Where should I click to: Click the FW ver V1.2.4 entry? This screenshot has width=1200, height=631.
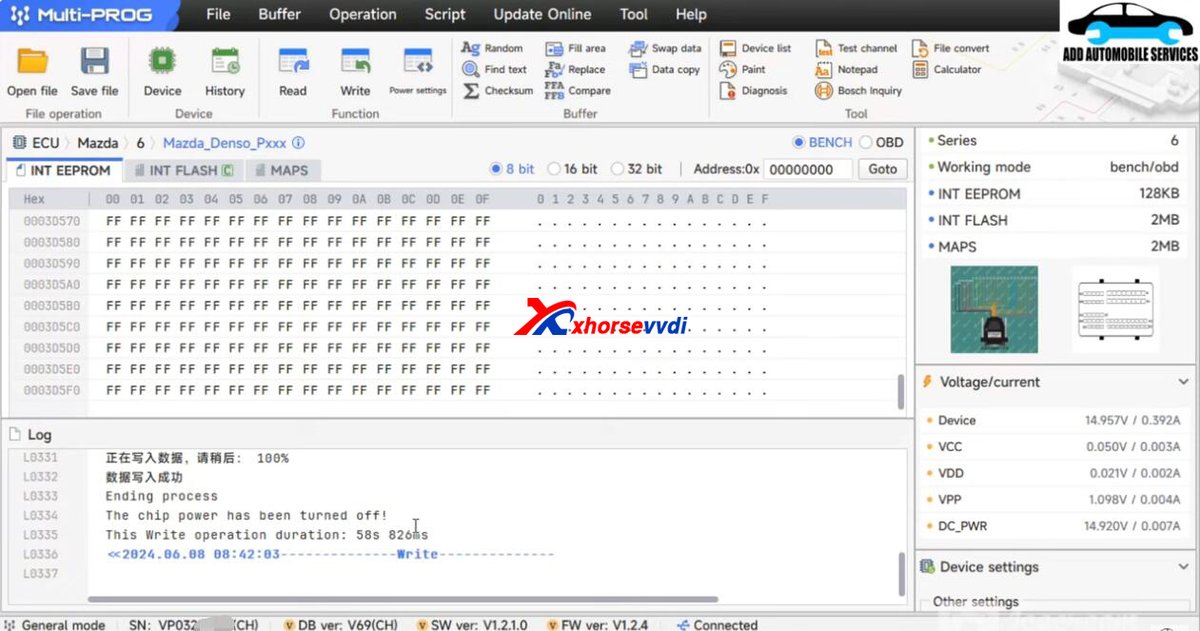pyautogui.click(x=597, y=625)
